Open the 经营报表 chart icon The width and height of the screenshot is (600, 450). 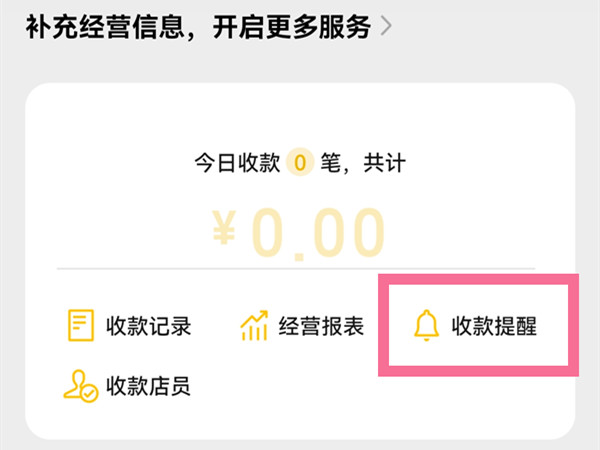254,326
